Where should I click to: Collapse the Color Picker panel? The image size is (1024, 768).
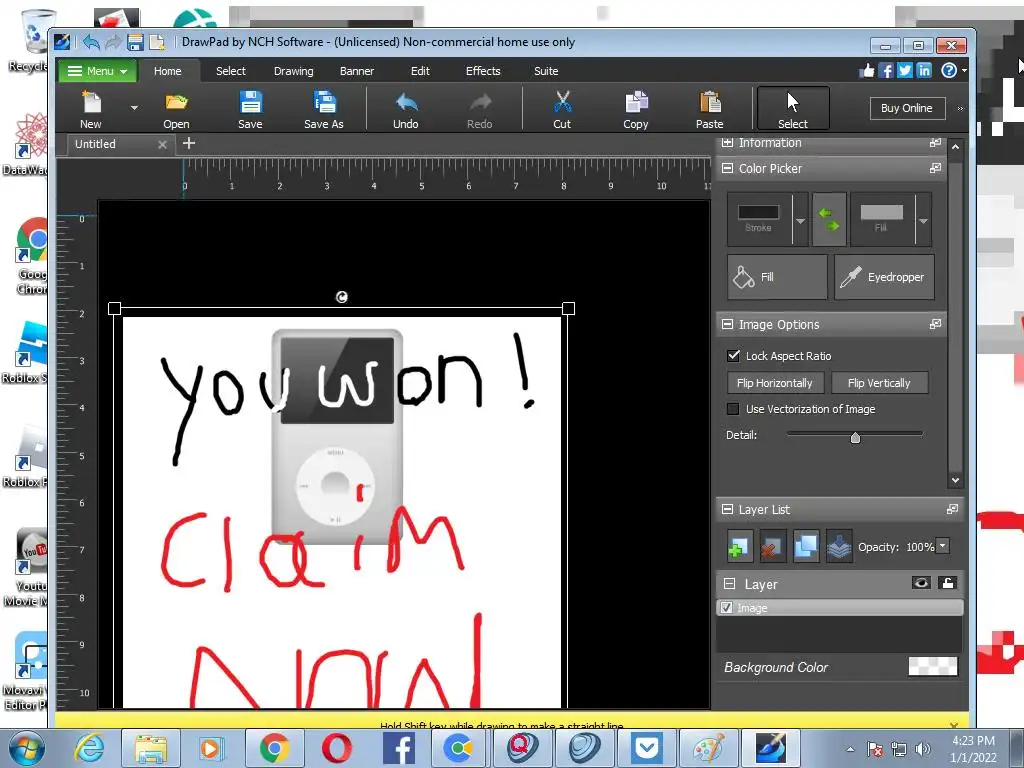(x=728, y=168)
